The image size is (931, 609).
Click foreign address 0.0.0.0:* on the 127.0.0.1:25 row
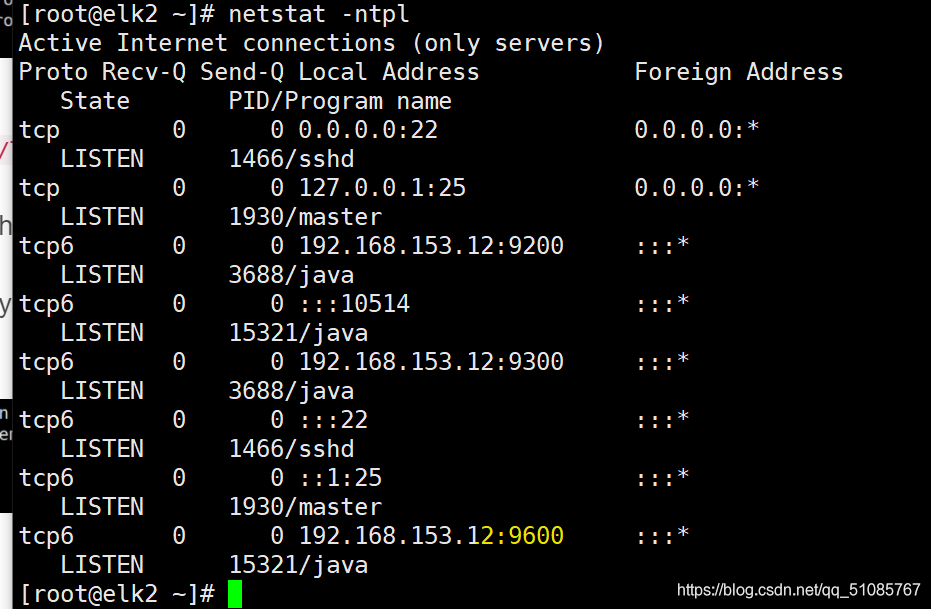click(696, 188)
